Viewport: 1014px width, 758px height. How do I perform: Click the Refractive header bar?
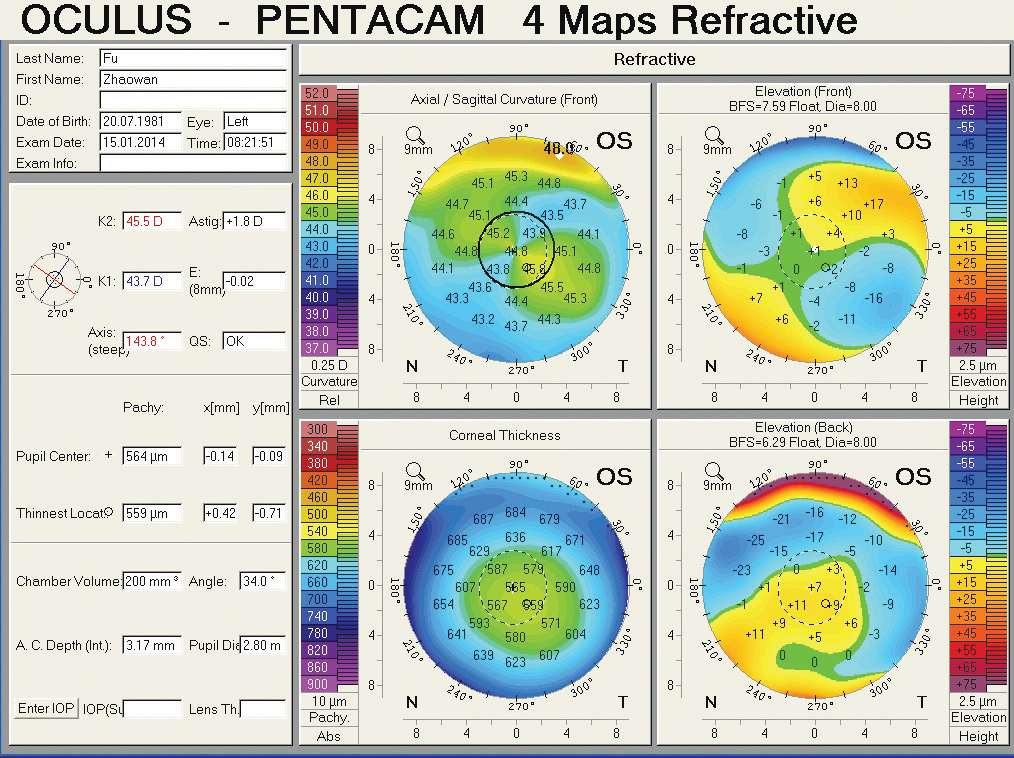(x=654, y=60)
